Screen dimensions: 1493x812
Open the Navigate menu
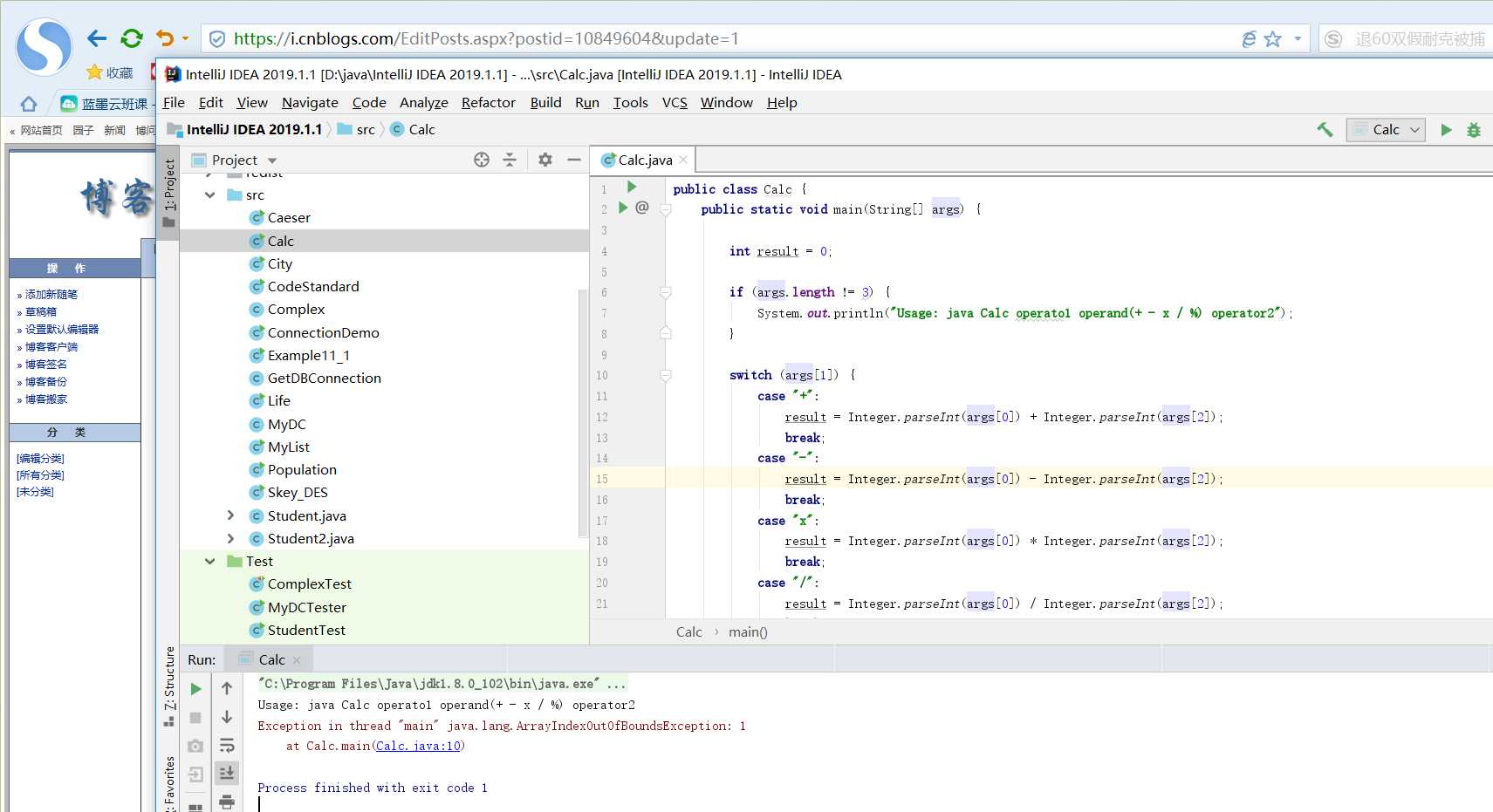tap(310, 102)
